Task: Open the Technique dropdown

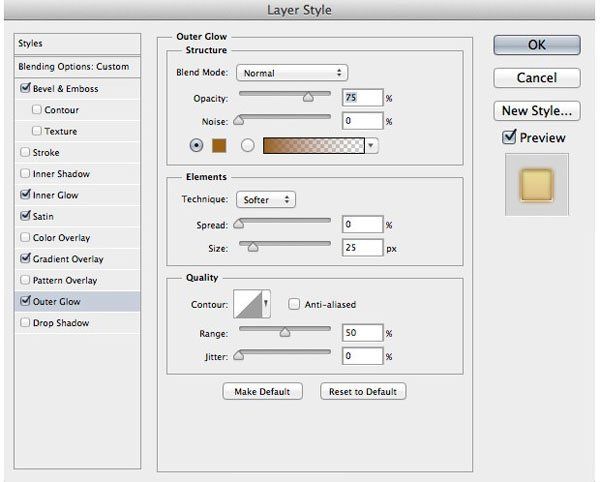Action: (x=266, y=200)
